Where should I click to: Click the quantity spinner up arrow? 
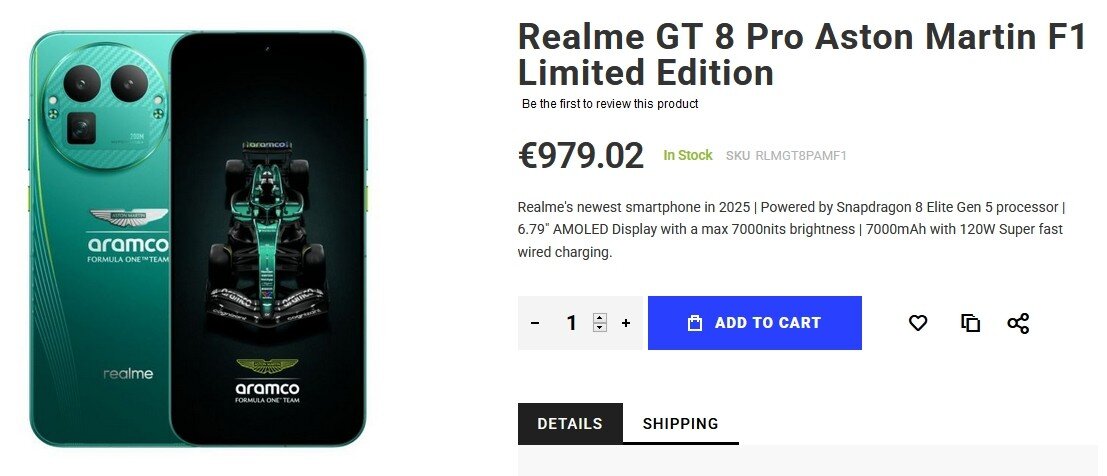click(600, 318)
